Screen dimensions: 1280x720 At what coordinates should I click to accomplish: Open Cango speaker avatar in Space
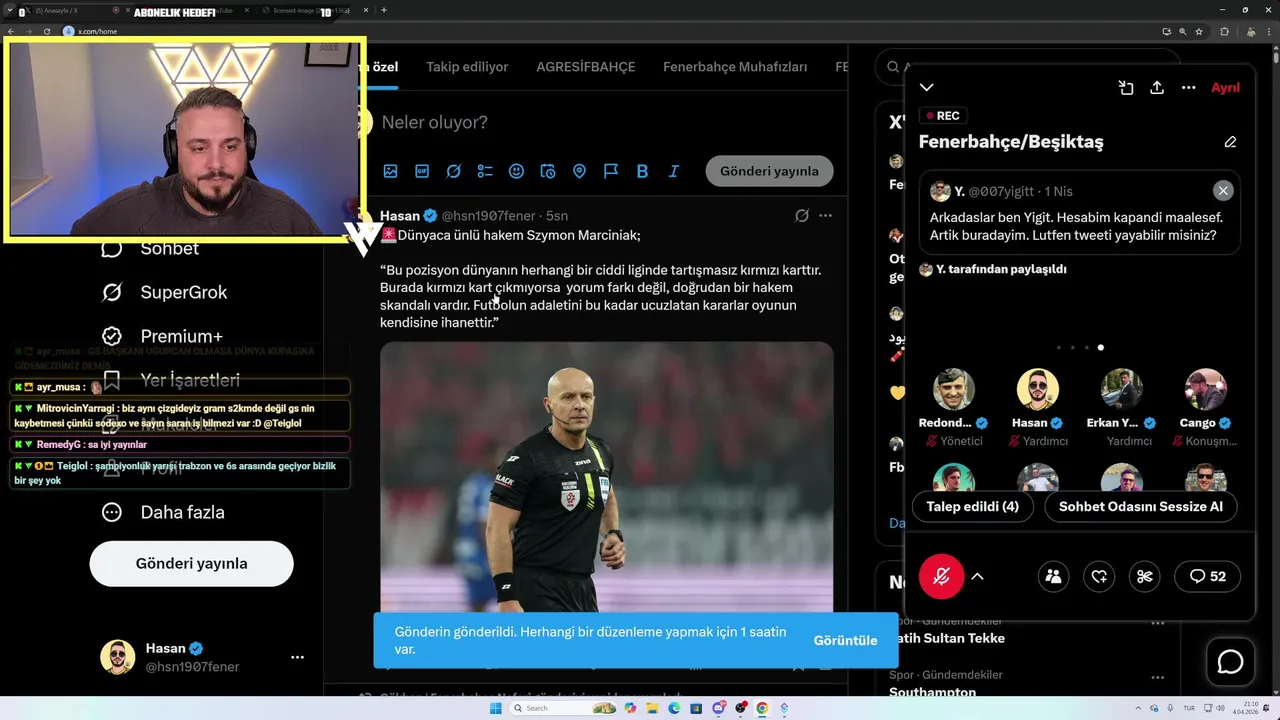tap(1205, 390)
